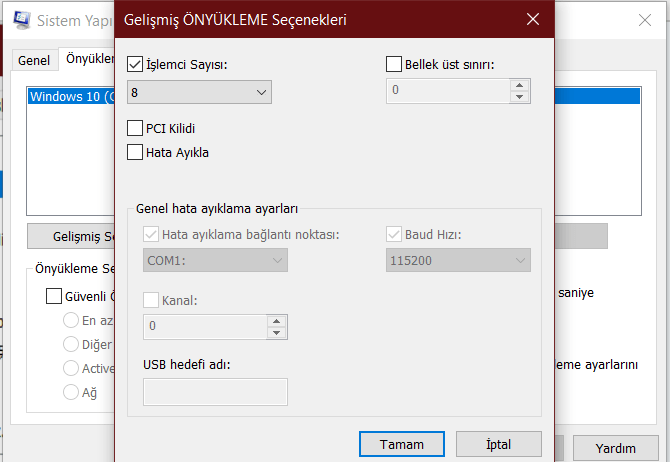Open the Baud Hızı 115200 dropdown
This screenshot has width=670, height=462.
point(458,260)
